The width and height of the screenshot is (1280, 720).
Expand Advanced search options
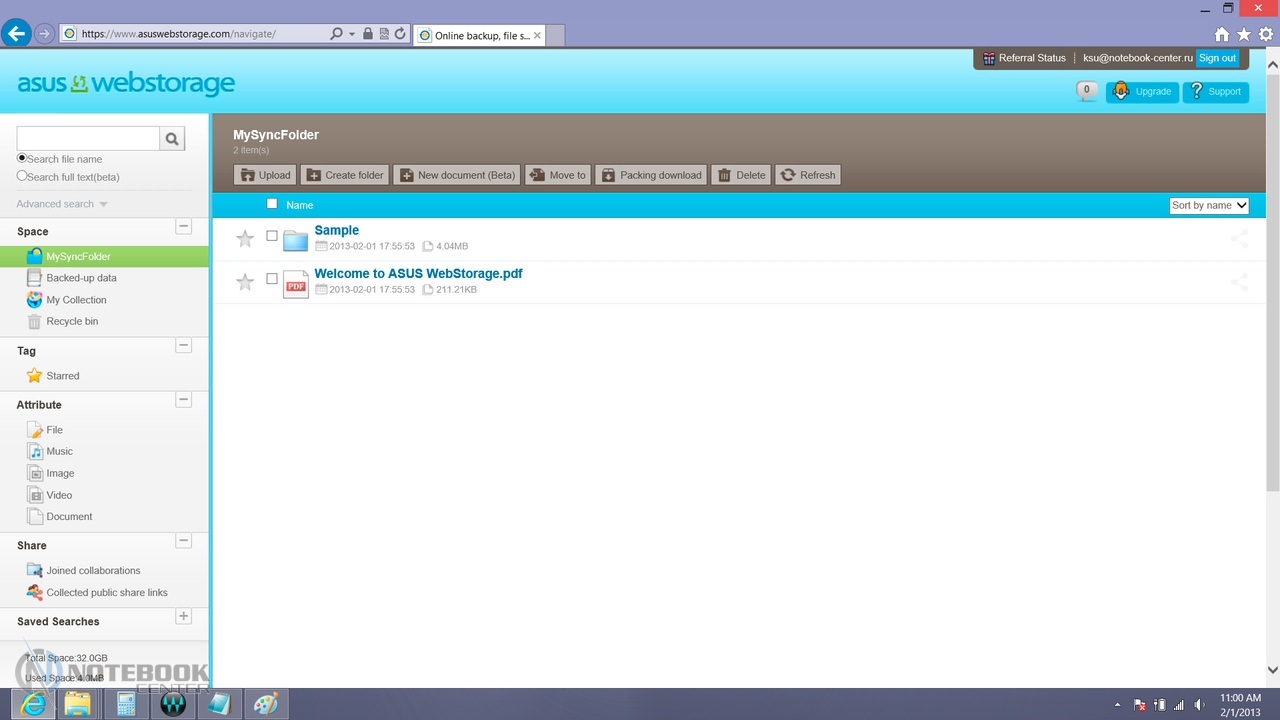pyautogui.click(x=62, y=204)
